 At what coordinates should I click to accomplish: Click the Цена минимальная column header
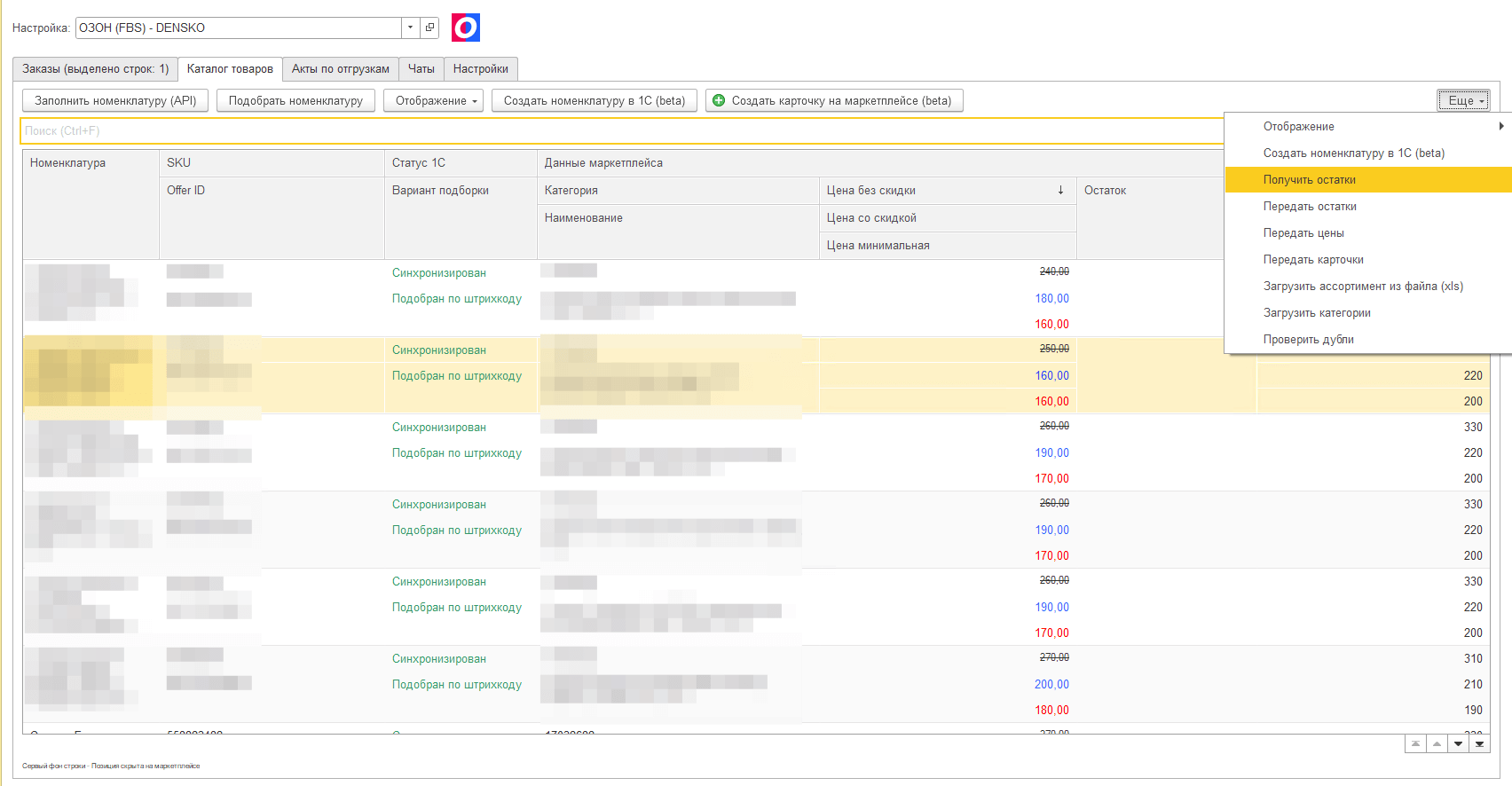click(948, 245)
